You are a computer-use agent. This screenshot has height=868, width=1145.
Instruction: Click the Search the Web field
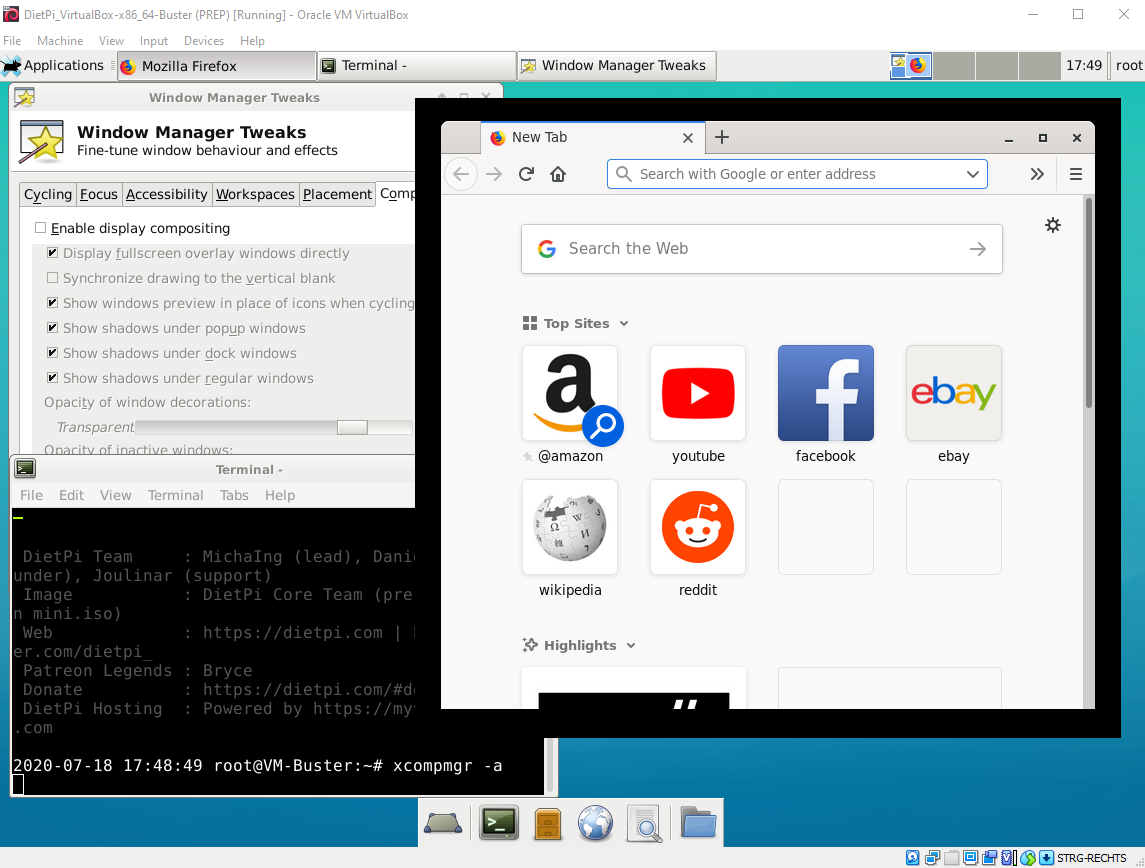point(762,249)
